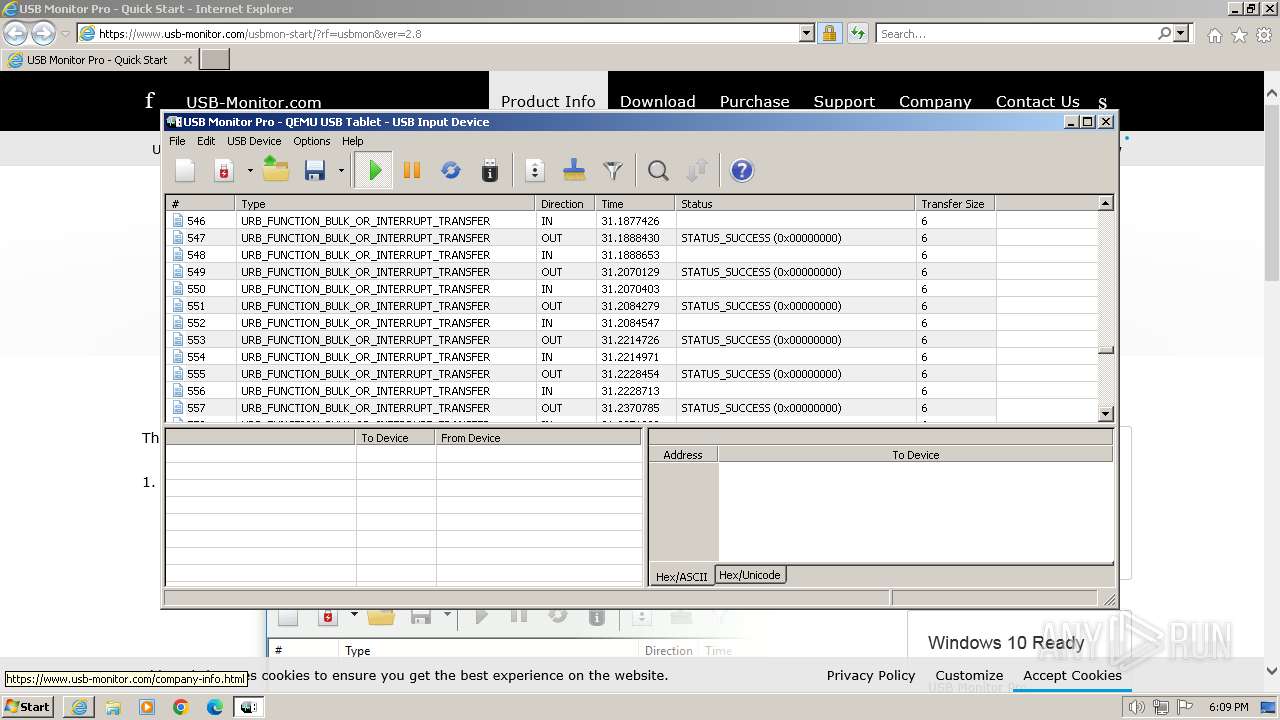Open Purchase link on website nav
The image size is (1280, 720).
pyautogui.click(x=755, y=102)
